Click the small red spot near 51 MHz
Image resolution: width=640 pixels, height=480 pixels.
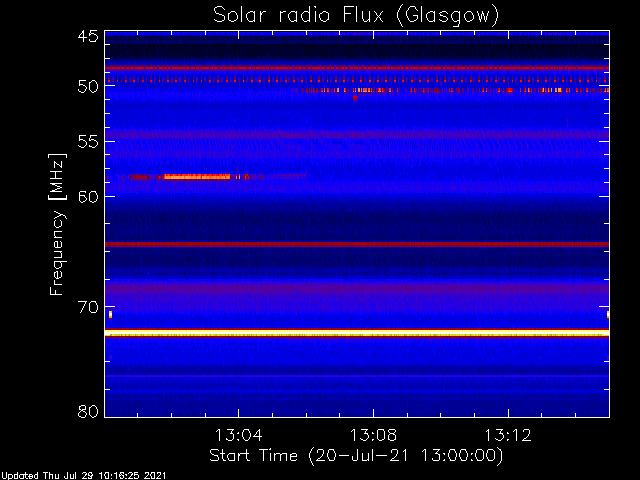(x=355, y=98)
